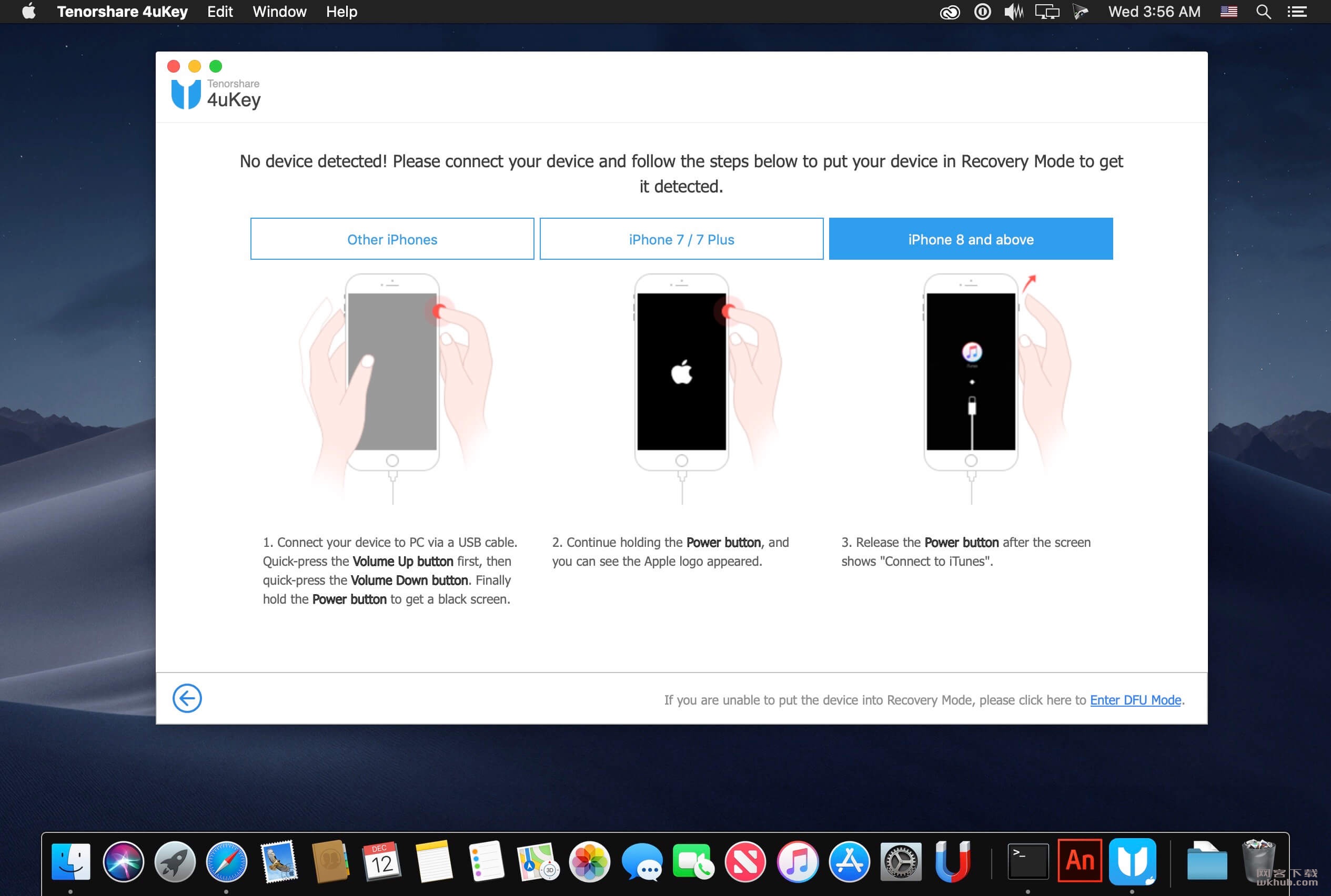Viewport: 1331px width, 896px height.
Task: Click the date and time in menu bar
Action: (x=1154, y=12)
